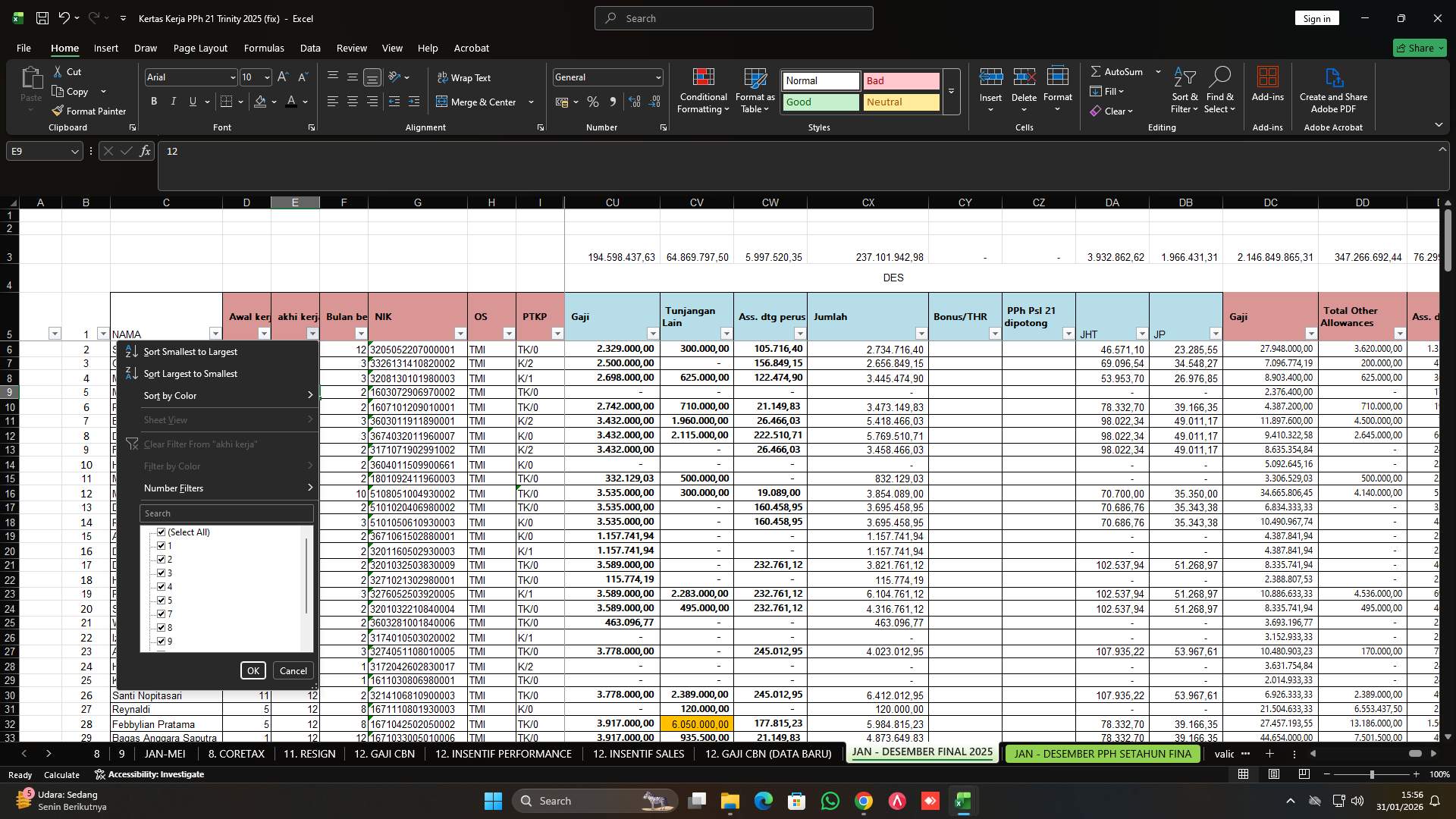Open Conditional Formatting options
This screenshot has height=819, width=1456.
[703, 91]
